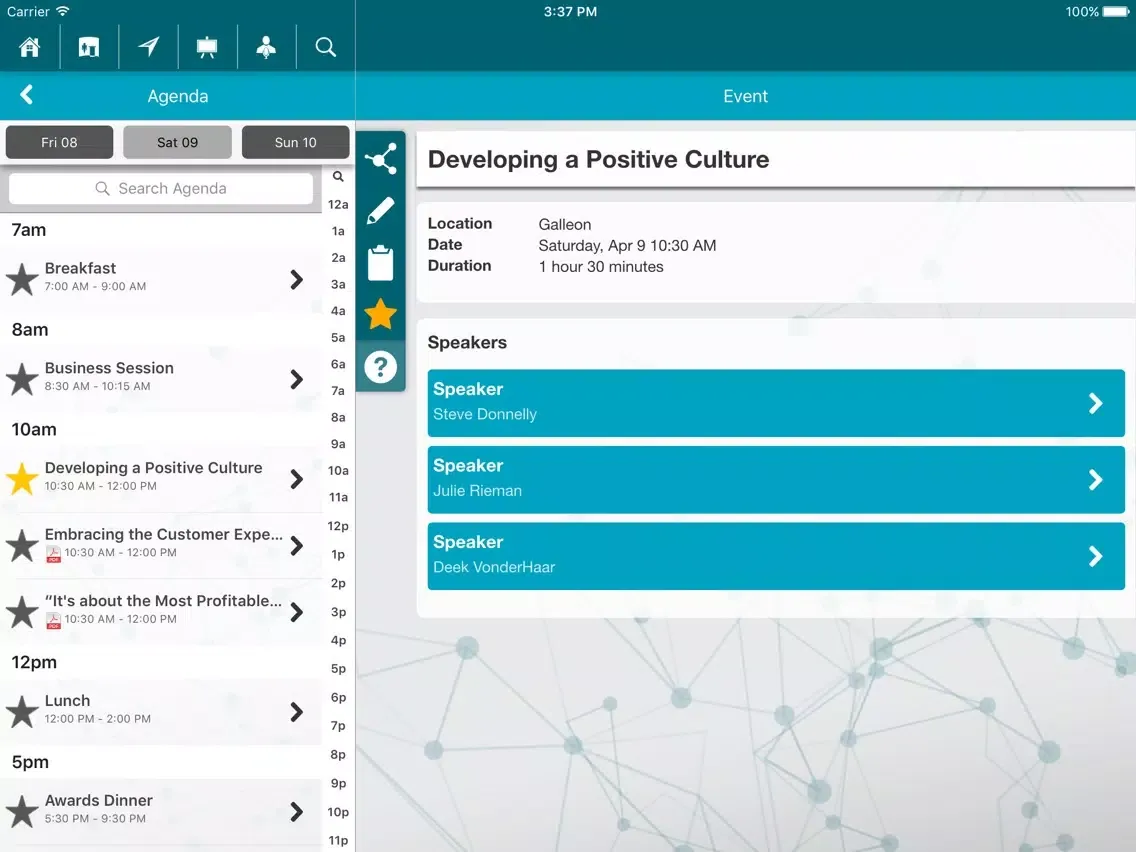
Task: Open the Awards Dinner session
Action: click(161, 811)
